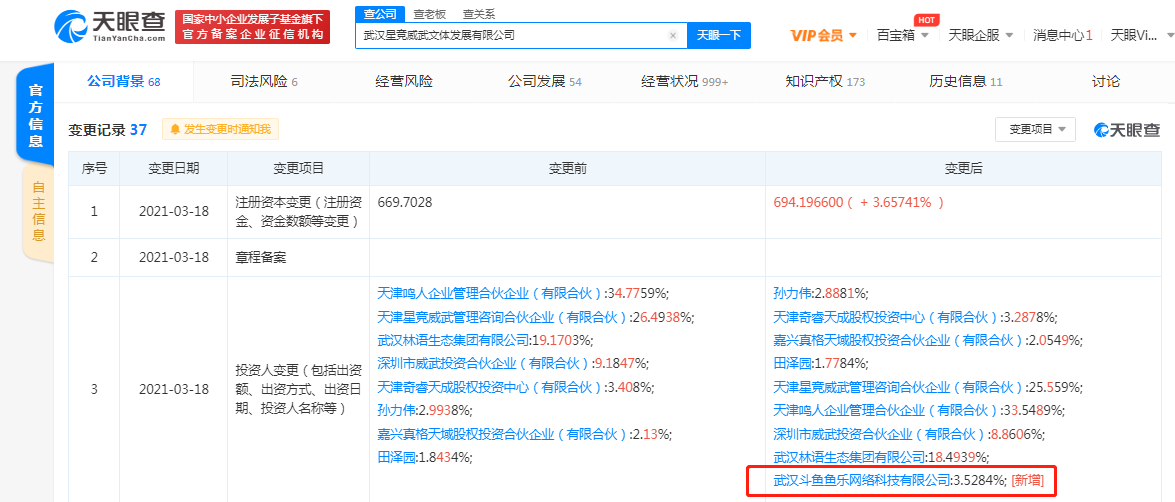Open 嘉兴真格天域股权投资合伙企业 link in 变更后 column
Image resolution: width=1175 pixels, height=502 pixels.
pyautogui.click(x=899, y=341)
